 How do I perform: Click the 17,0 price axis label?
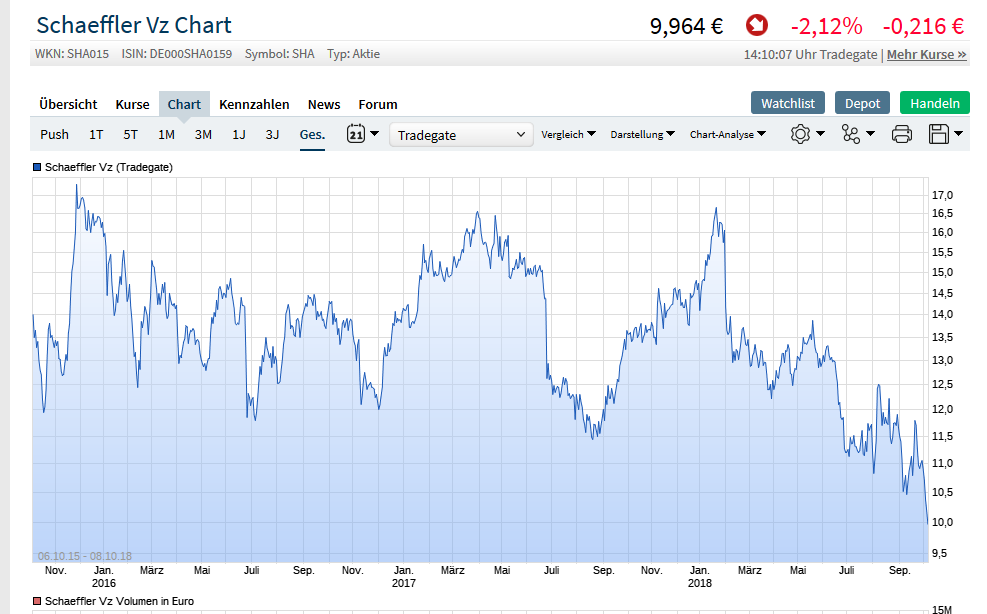[942, 195]
